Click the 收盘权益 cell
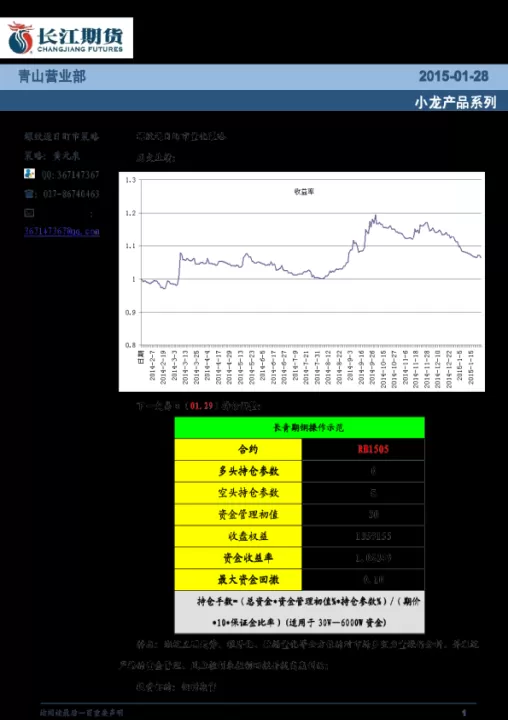Screen dimensions: 508x720 coord(238,536)
